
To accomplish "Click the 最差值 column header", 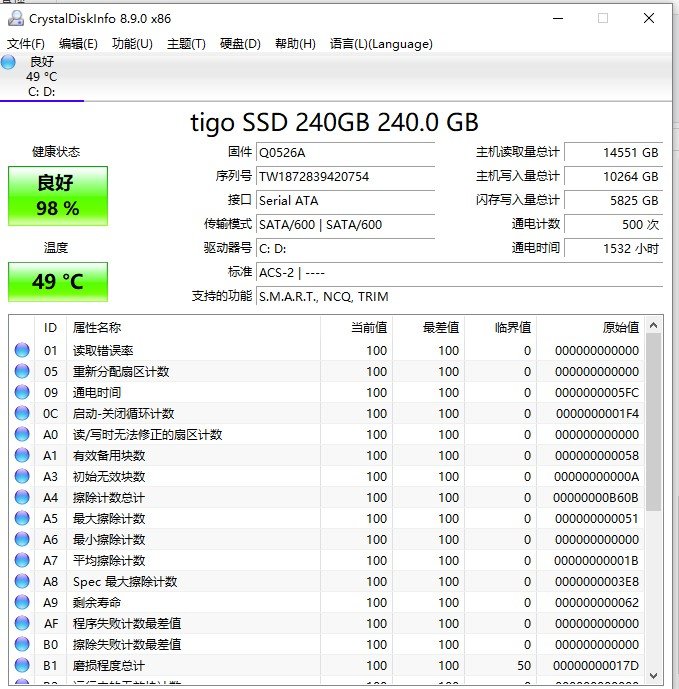I will tap(428, 327).
